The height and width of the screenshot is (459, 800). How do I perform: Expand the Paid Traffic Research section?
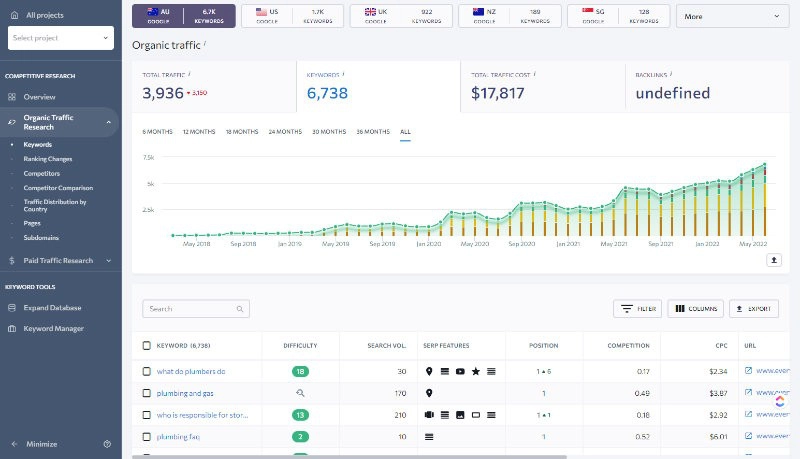click(x=109, y=261)
